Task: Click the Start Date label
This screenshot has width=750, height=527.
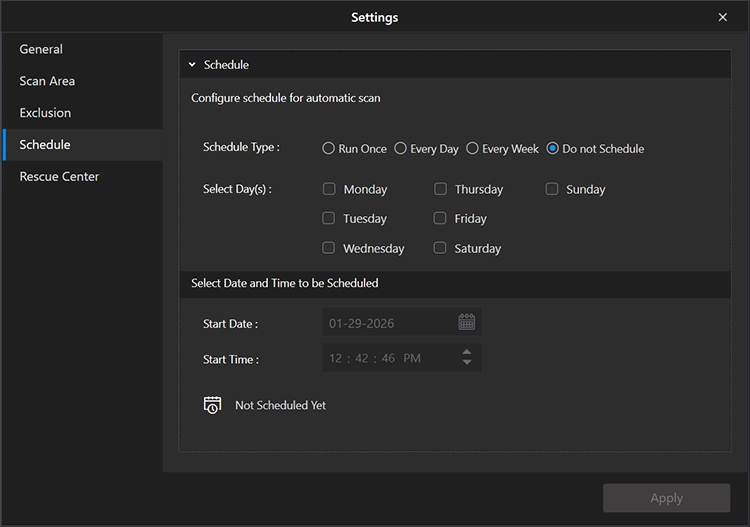Action: pos(230,324)
